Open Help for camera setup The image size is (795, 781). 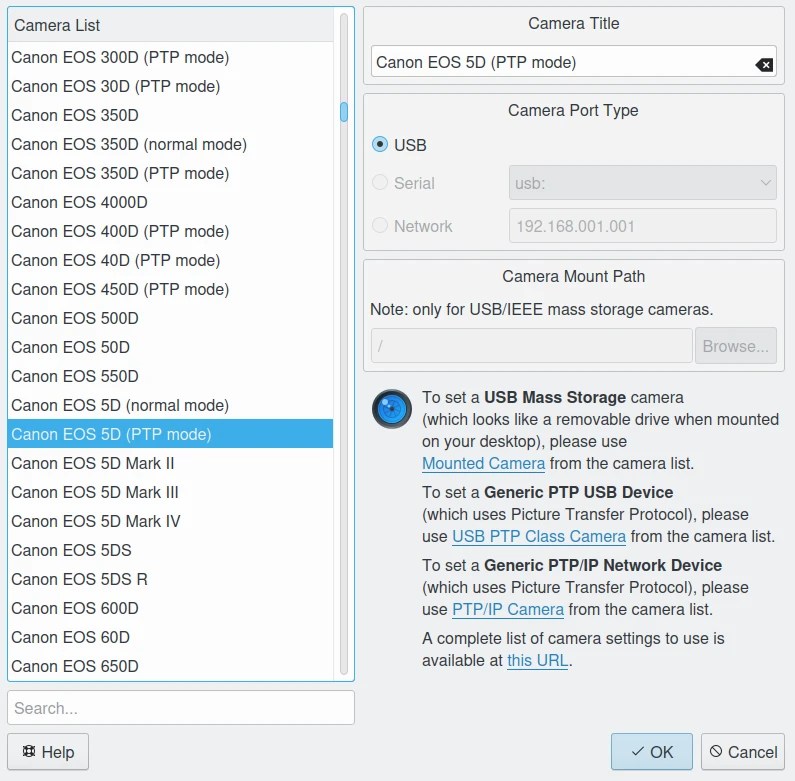pos(48,752)
